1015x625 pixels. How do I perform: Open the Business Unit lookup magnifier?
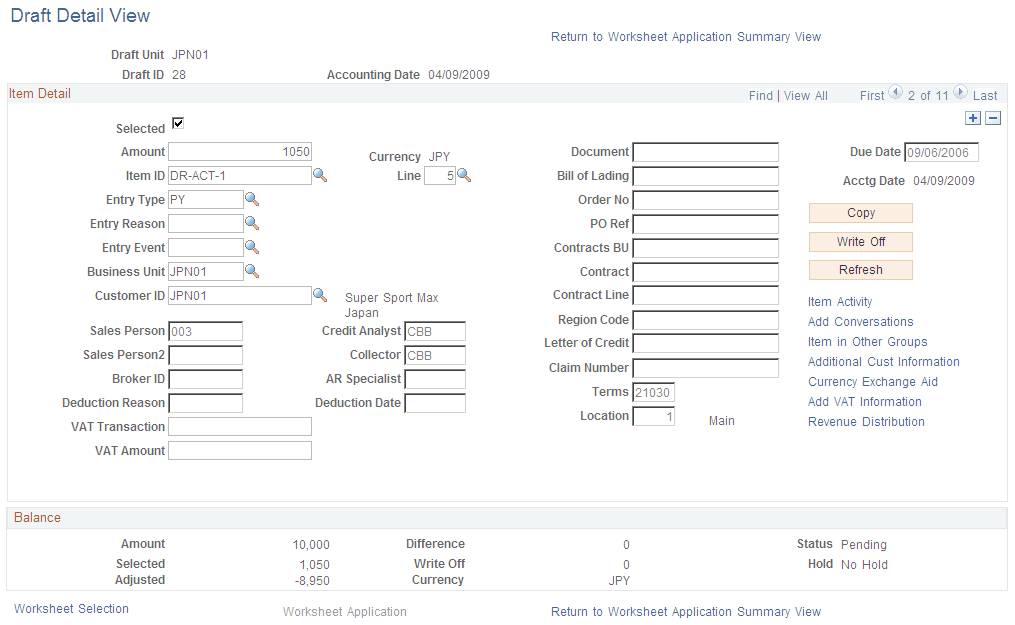click(x=252, y=271)
